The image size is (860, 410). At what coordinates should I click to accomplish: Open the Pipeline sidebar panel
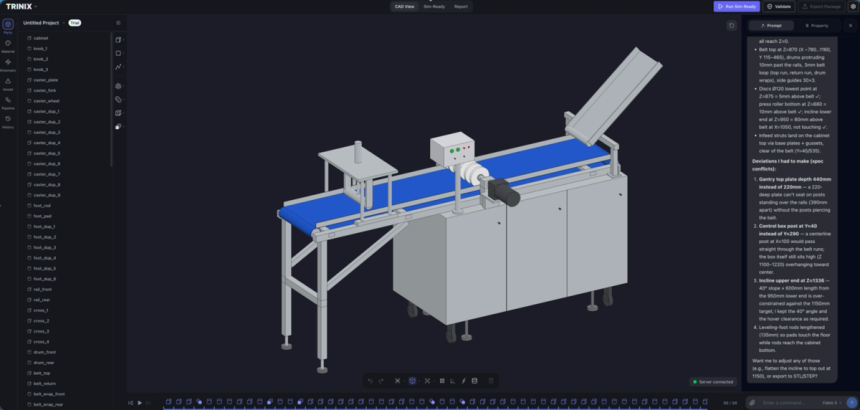coord(8,102)
